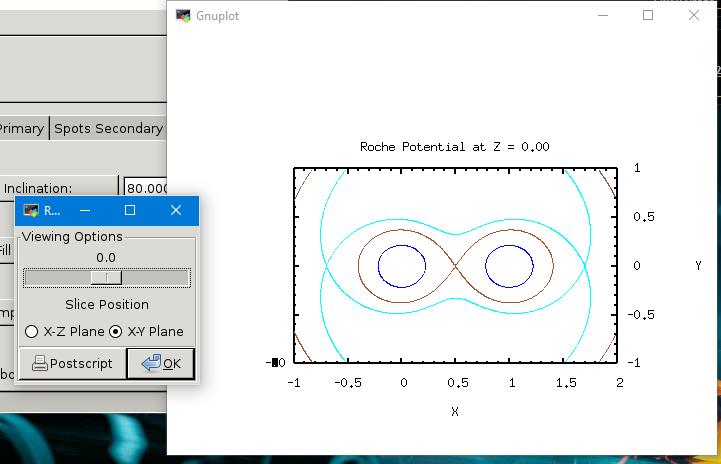Image resolution: width=721 pixels, height=464 pixels.
Task: Select the X-Y Plane radio option
Action: click(x=116, y=331)
